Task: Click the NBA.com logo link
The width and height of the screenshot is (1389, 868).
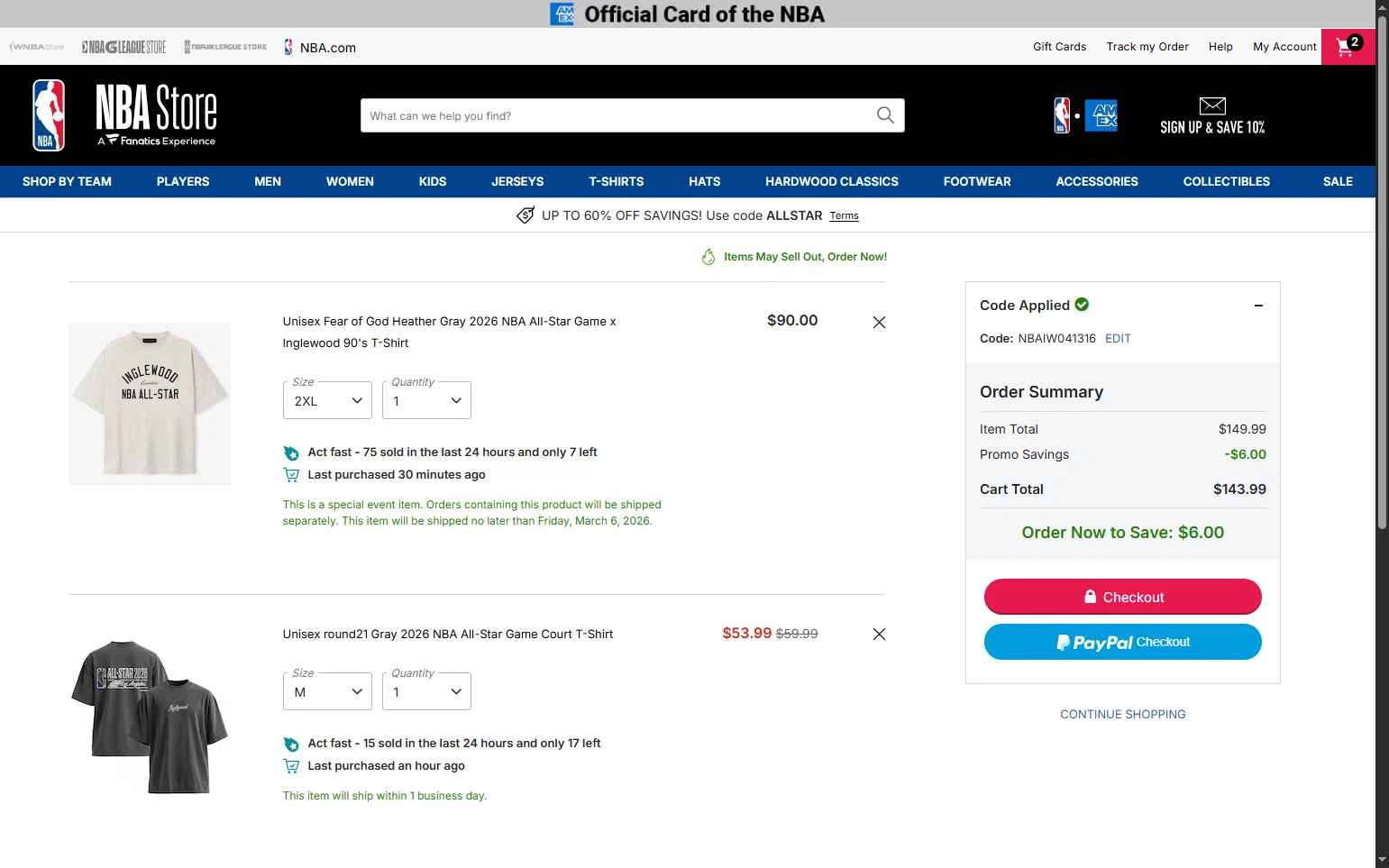Action: (x=320, y=47)
